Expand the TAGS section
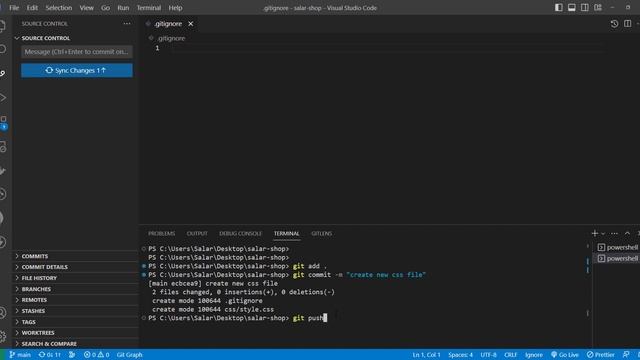 click(x=76, y=322)
